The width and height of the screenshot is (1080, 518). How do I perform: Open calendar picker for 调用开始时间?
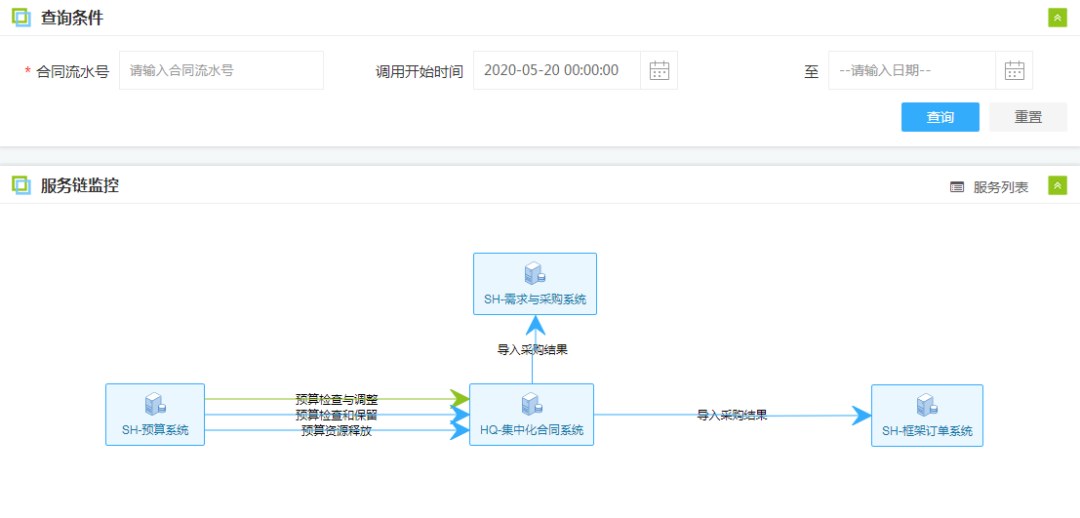659,70
